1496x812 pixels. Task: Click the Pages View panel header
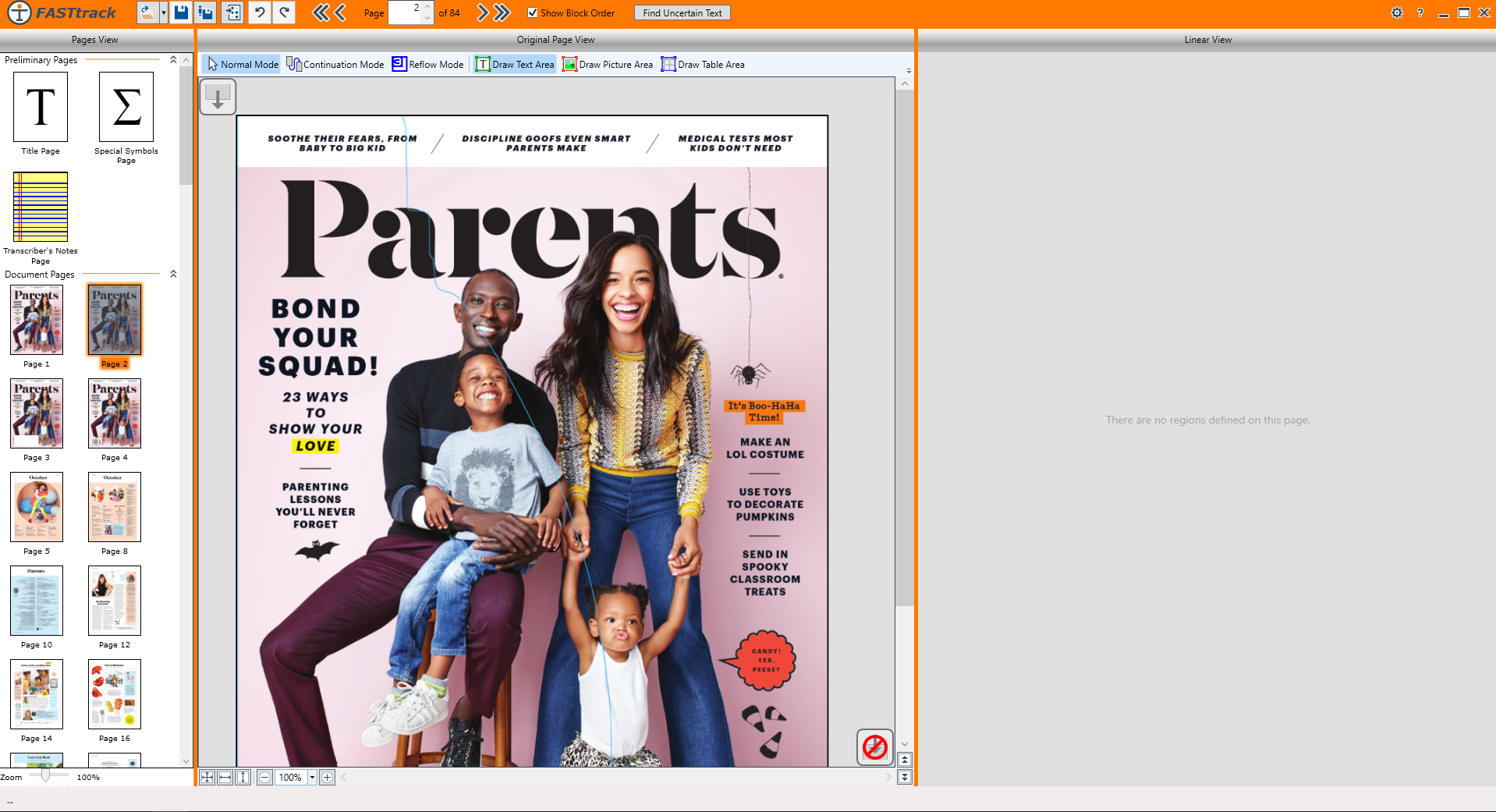point(95,40)
